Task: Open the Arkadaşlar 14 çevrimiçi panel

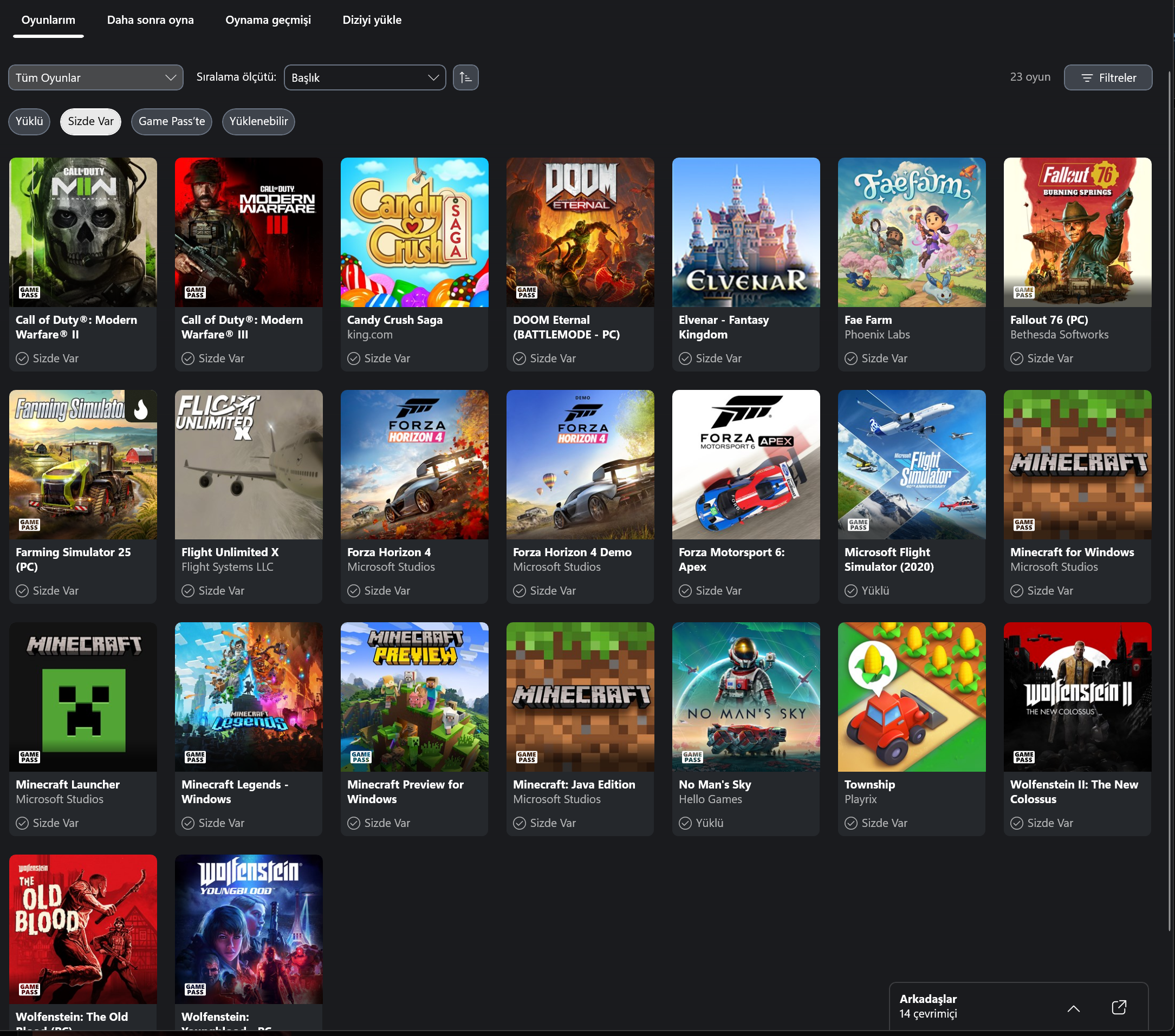Action: pyautogui.click(x=1018, y=1006)
